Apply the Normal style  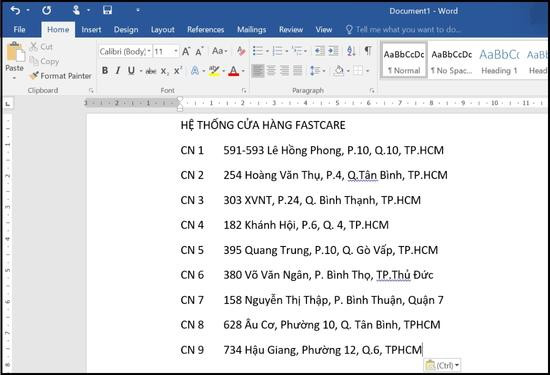click(404, 60)
